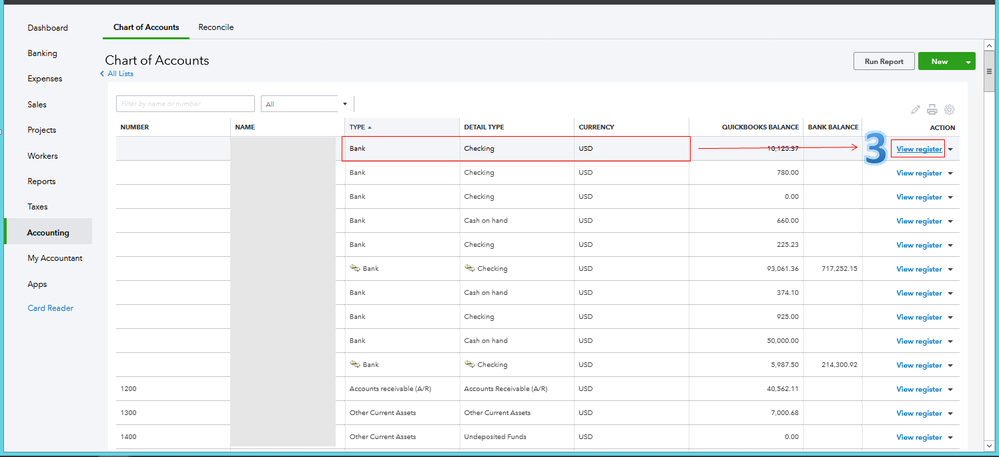Open Banking in the left sidebar
999x457 pixels.
pyautogui.click(x=42, y=53)
